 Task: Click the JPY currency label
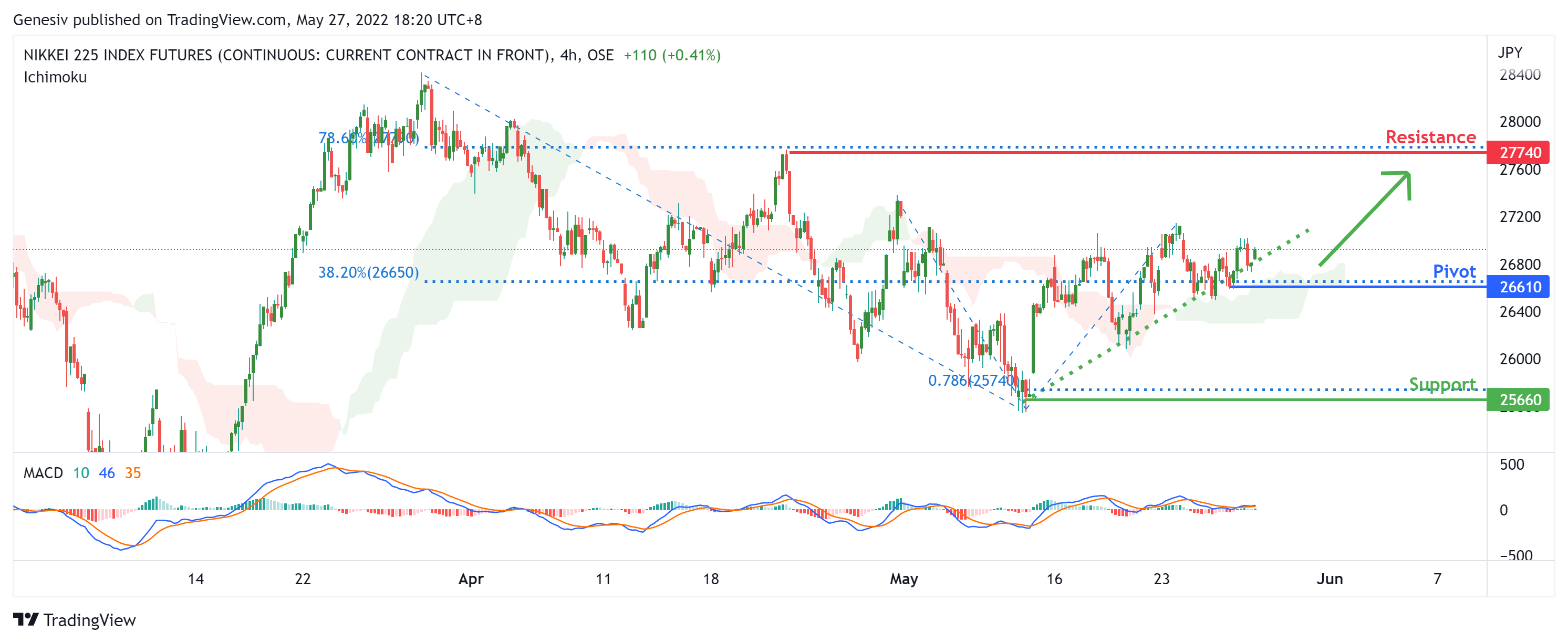(1510, 52)
